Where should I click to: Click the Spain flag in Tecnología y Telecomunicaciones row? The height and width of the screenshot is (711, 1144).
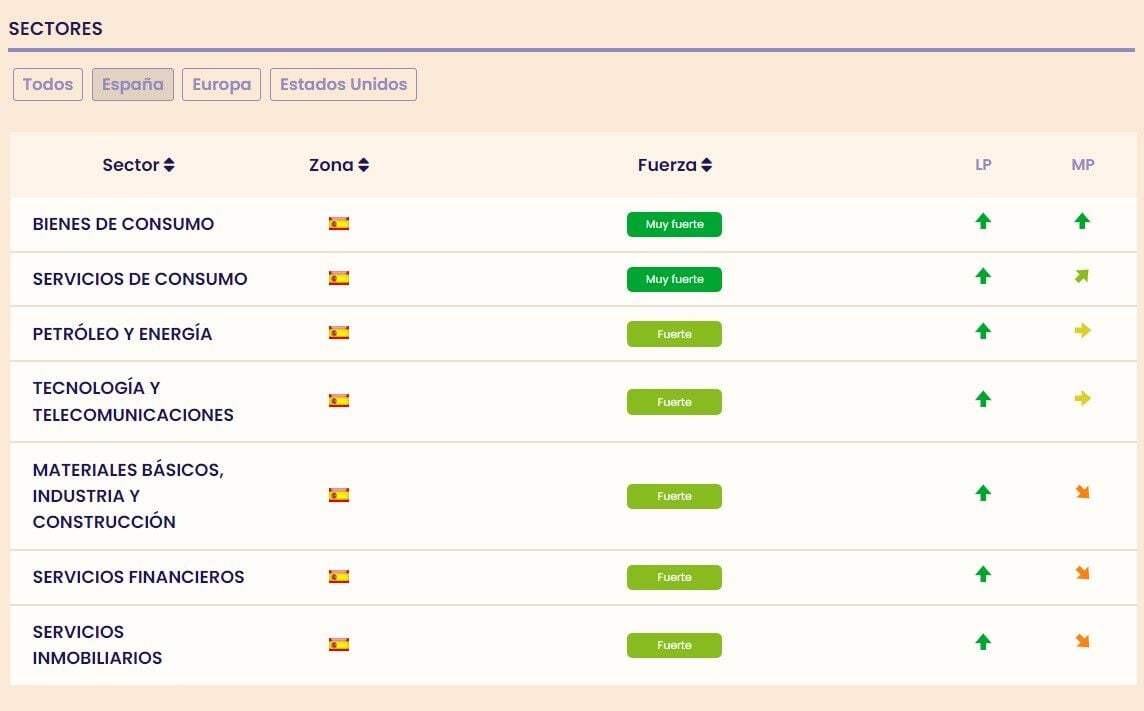click(x=339, y=401)
